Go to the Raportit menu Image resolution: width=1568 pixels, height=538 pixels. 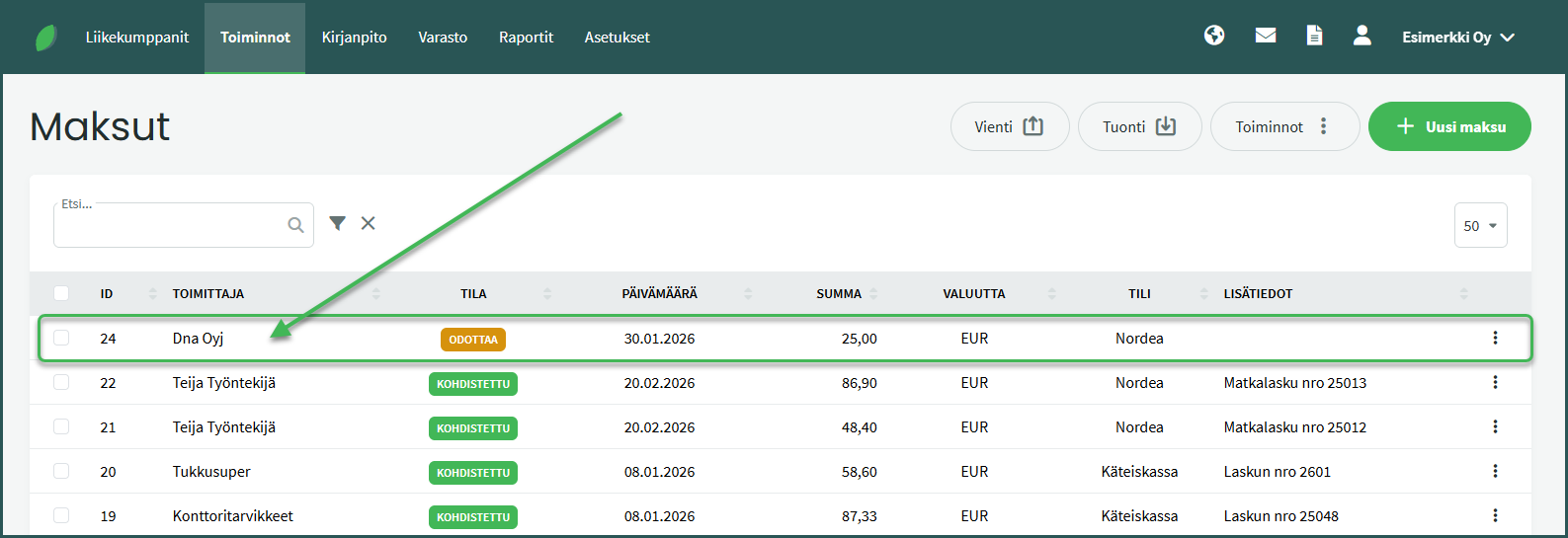pos(526,38)
